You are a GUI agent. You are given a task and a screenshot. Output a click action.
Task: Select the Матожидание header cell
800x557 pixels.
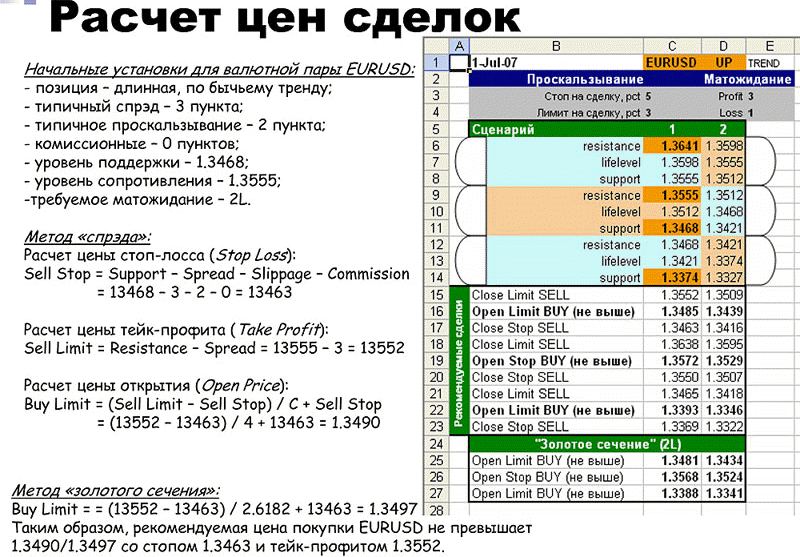coord(741,79)
